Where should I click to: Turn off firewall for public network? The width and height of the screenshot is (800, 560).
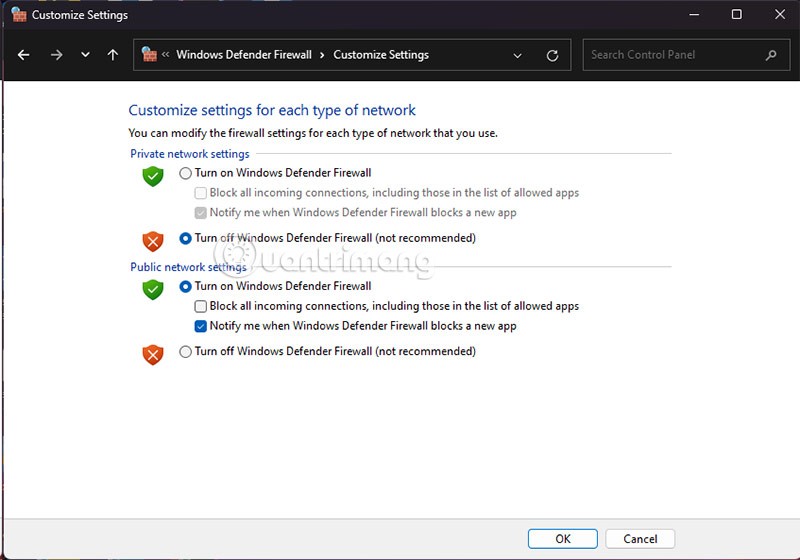185,351
